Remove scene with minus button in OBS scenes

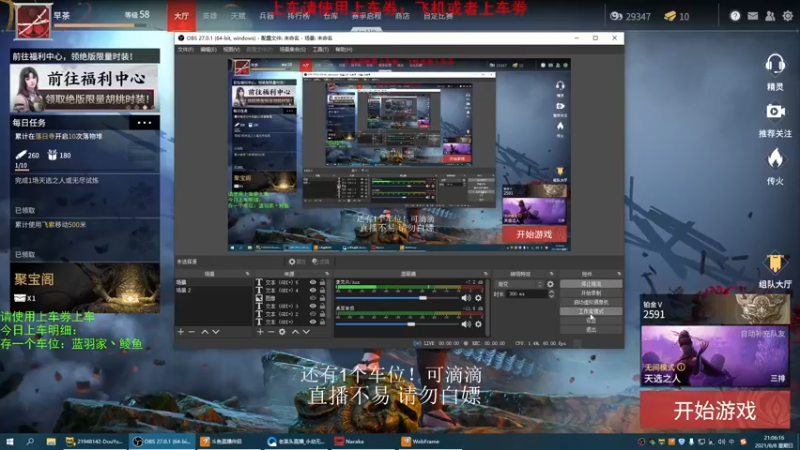[x=192, y=332]
